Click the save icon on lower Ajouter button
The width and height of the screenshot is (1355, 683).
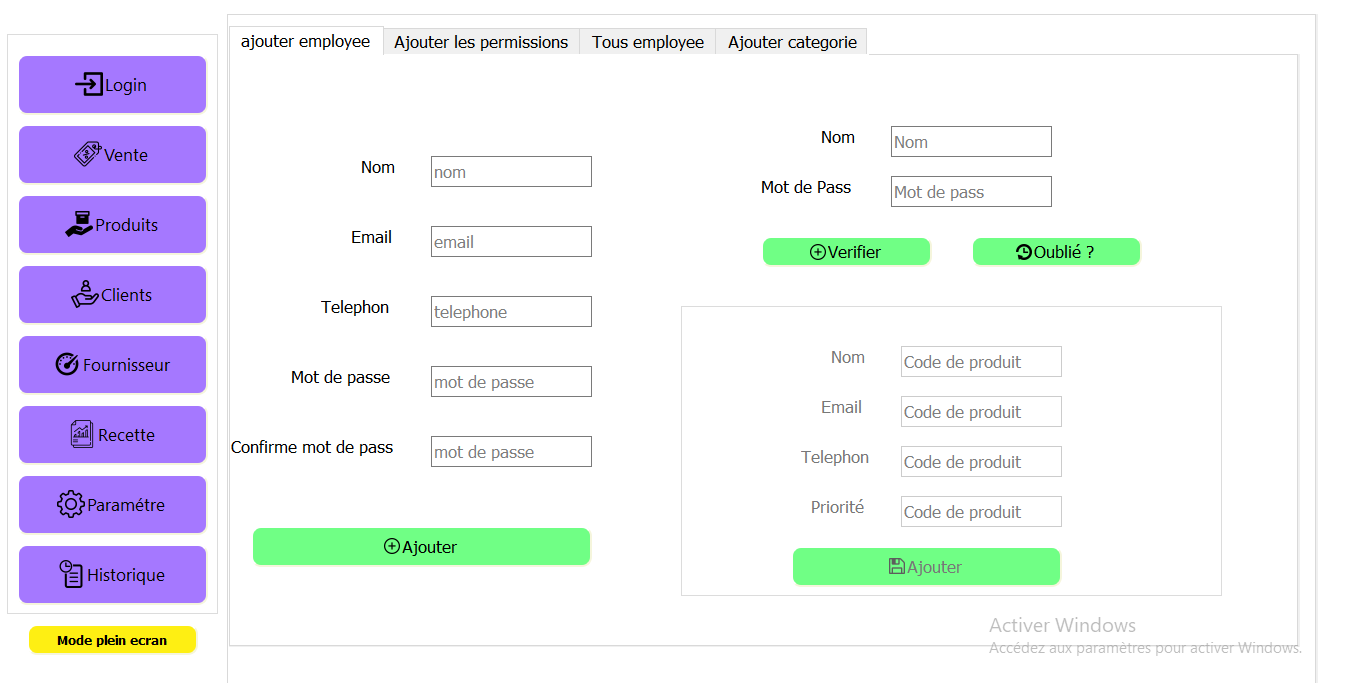896,566
